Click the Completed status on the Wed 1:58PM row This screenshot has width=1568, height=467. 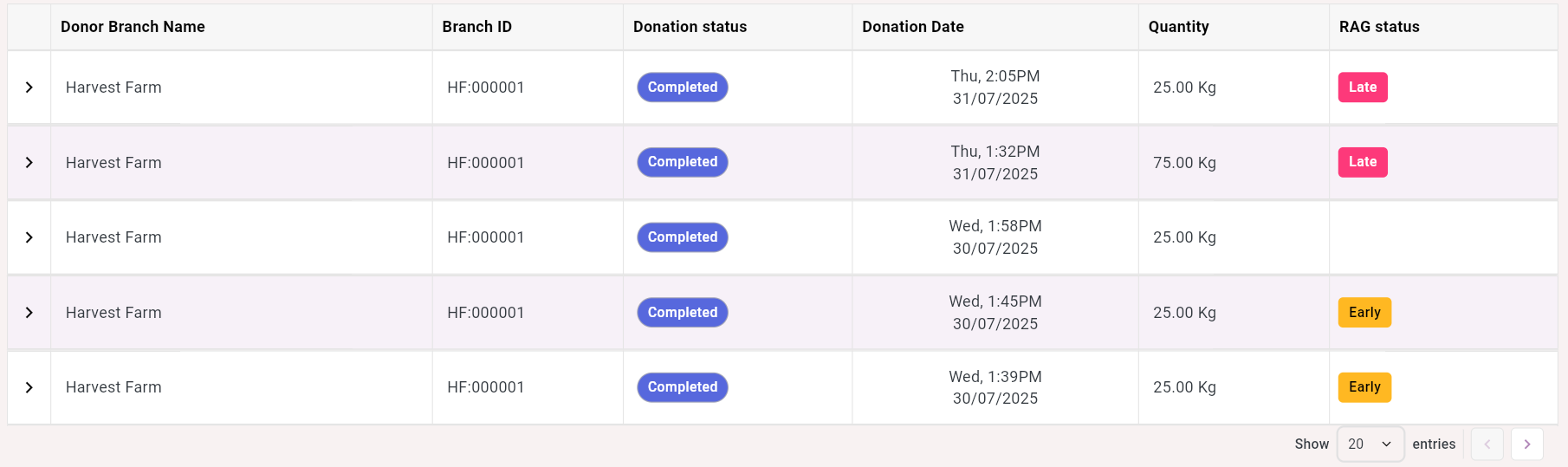683,237
